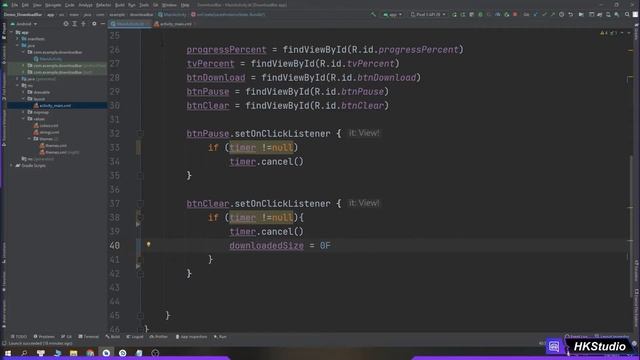Image resolution: width=640 pixels, height=360 pixels.
Task: Collapse the app module in project tree
Action: pos(11,32)
